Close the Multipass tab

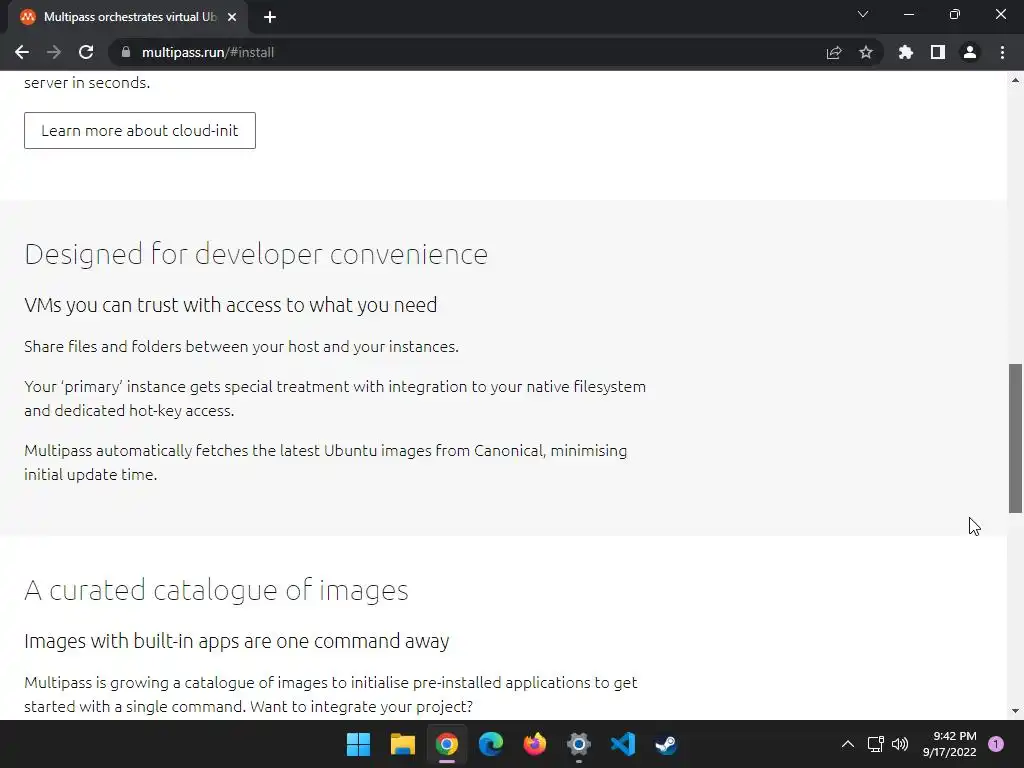click(232, 17)
